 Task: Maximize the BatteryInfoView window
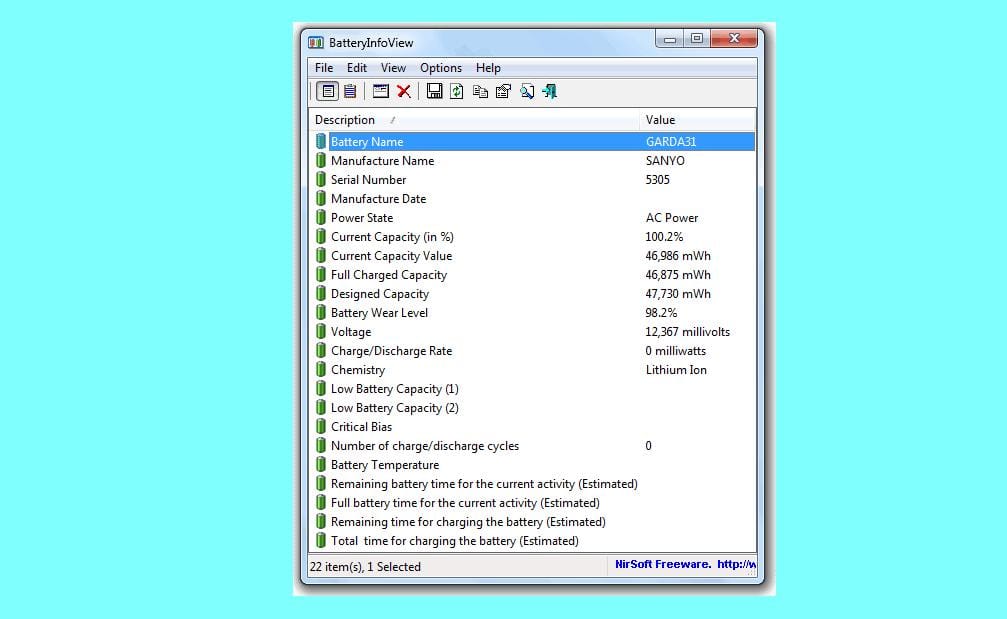click(696, 39)
